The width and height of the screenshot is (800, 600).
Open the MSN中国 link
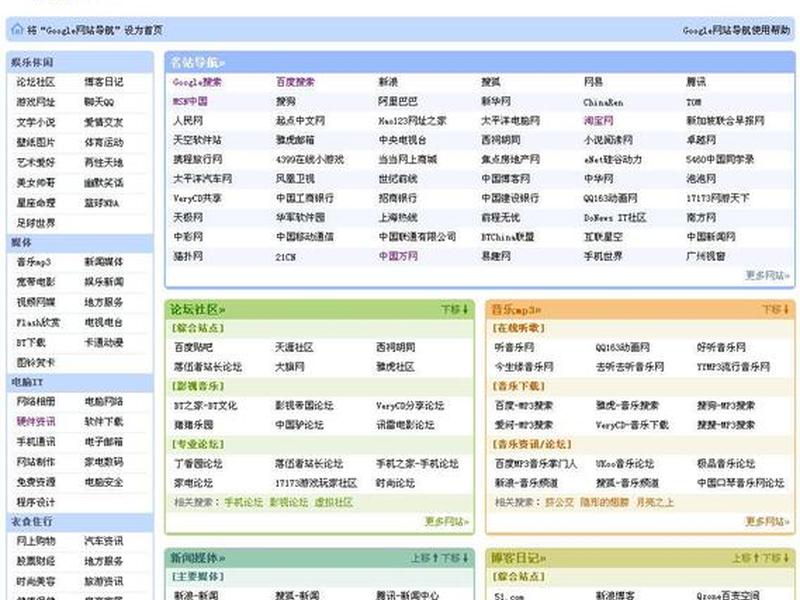tap(190, 102)
